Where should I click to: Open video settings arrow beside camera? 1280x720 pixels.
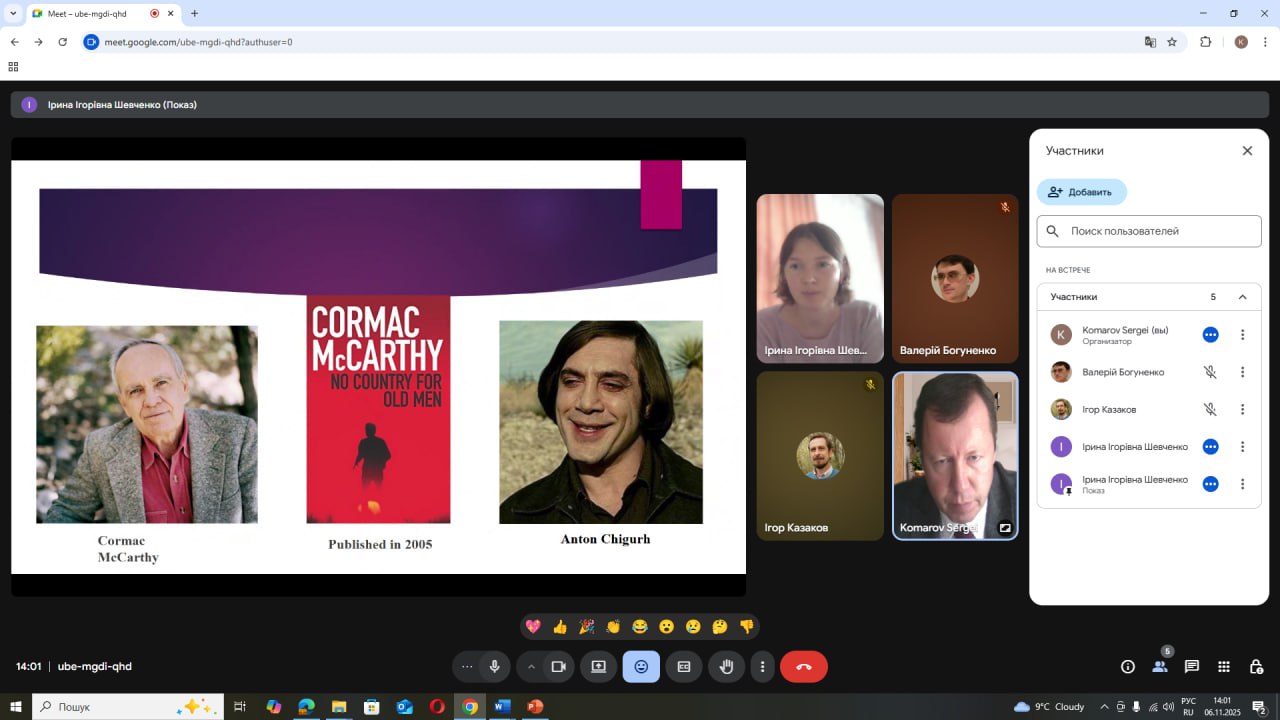pyautogui.click(x=531, y=667)
